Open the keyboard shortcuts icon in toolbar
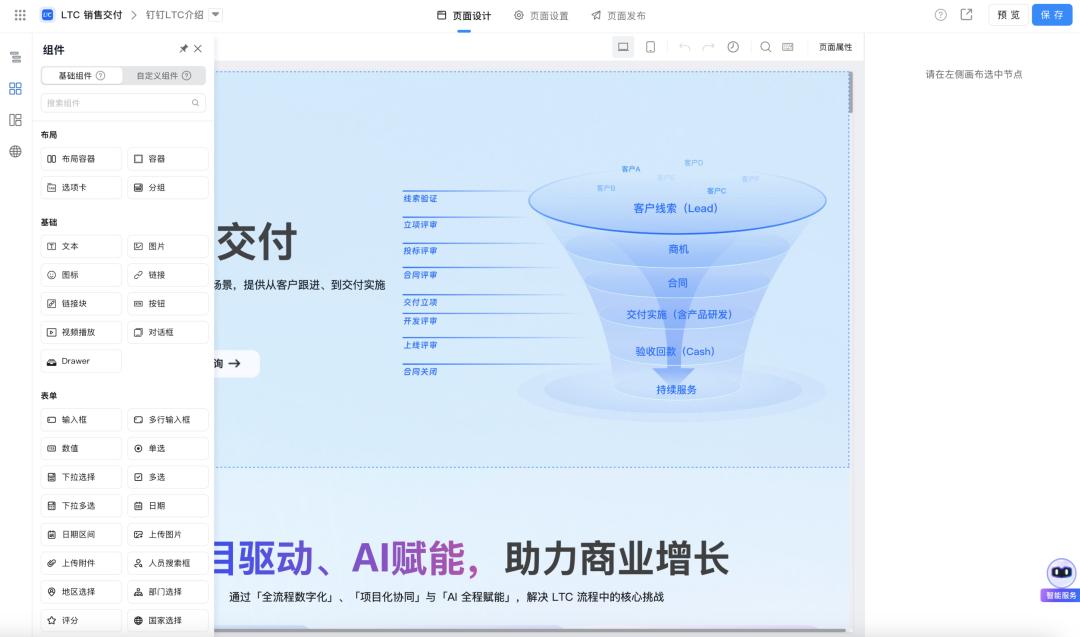The image size is (1080, 637). coord(788,47)
